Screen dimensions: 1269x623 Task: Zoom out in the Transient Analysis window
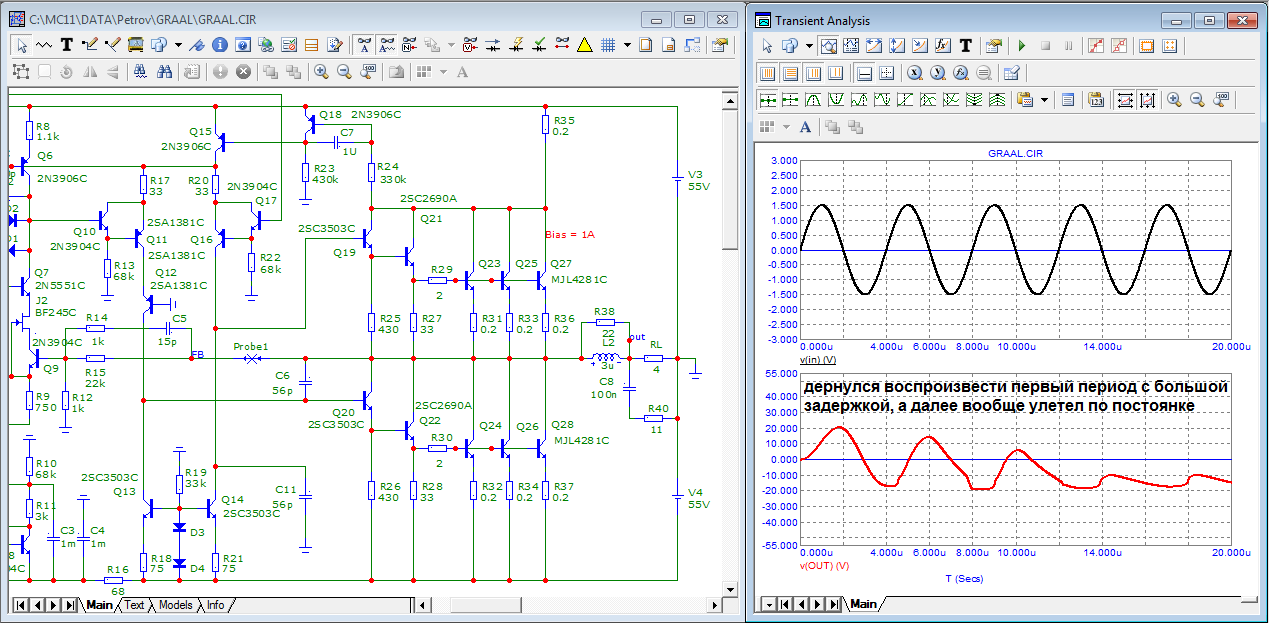(x=1197, y=99)
